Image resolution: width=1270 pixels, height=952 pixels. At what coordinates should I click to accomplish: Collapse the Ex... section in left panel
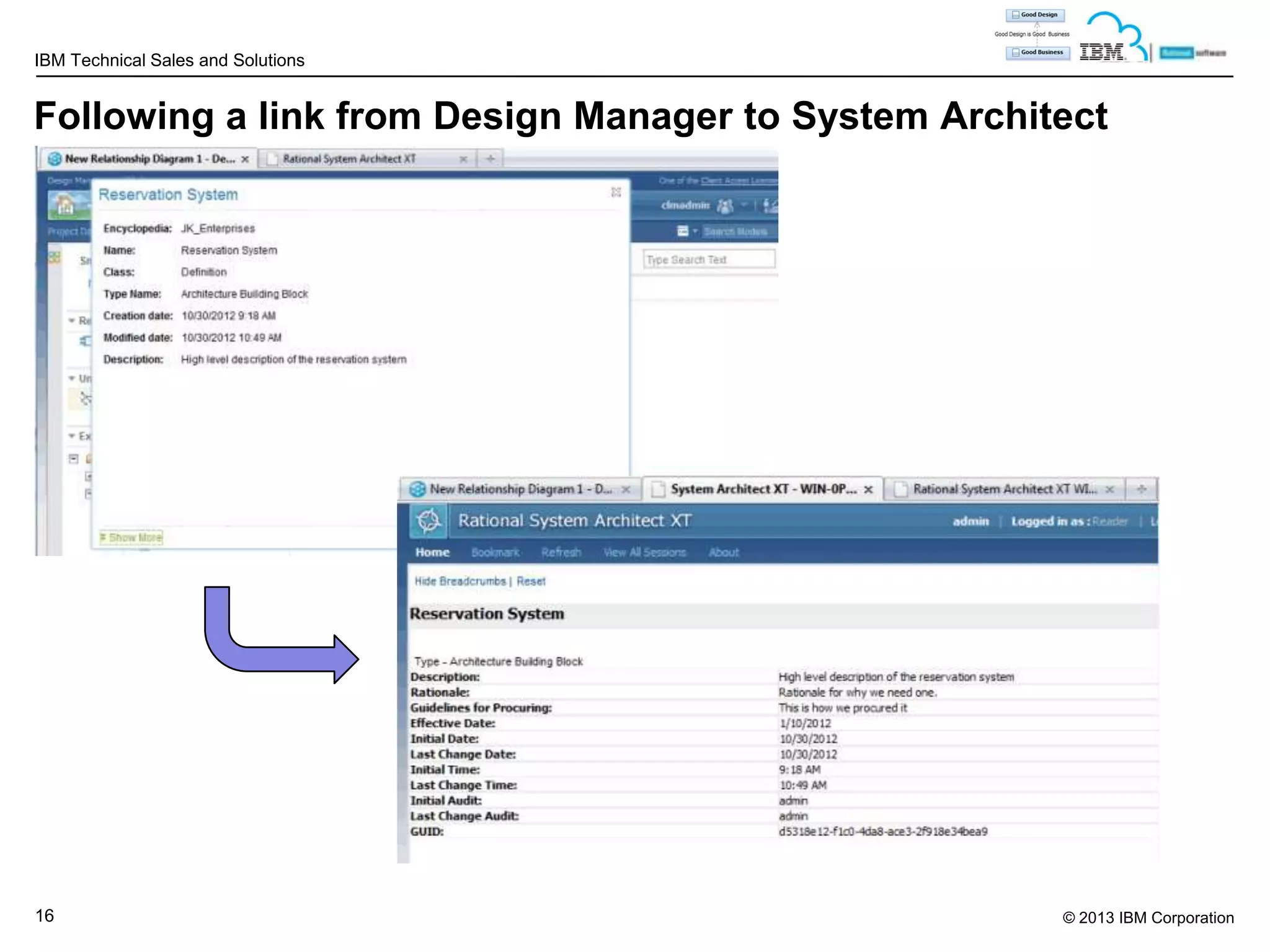pos(72,436)
